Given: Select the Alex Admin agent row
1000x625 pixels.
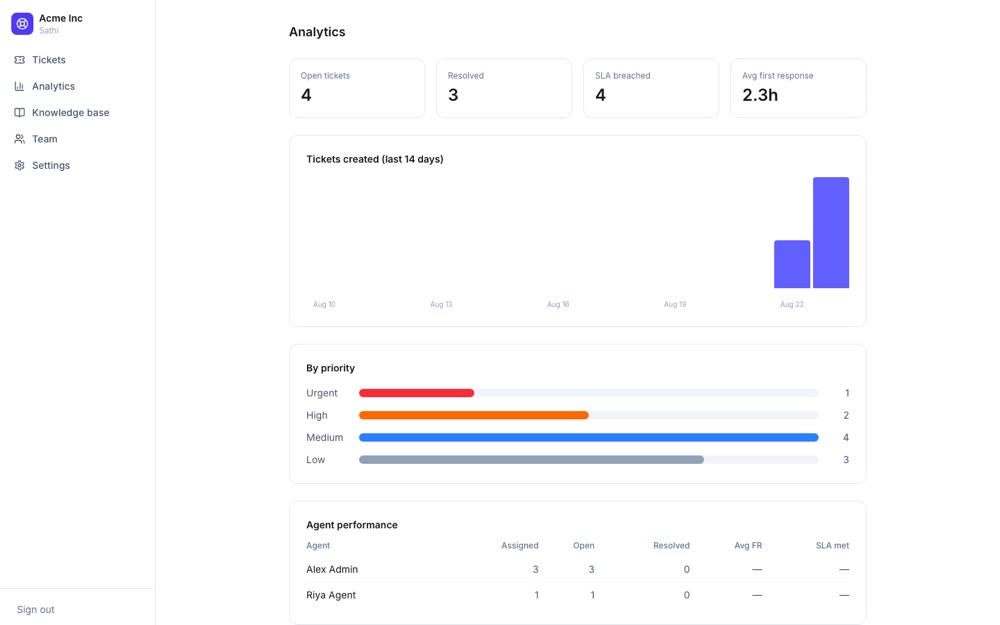Looking at the screenshot, I should click(578, 570).
